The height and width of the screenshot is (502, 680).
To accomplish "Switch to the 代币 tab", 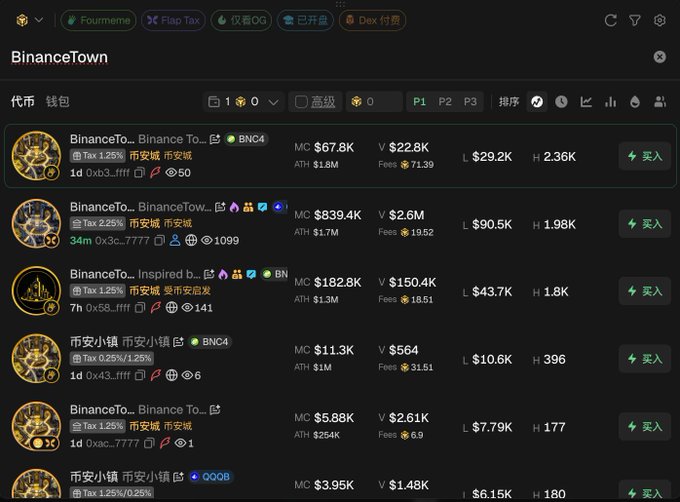I will [x=23, y=102].
